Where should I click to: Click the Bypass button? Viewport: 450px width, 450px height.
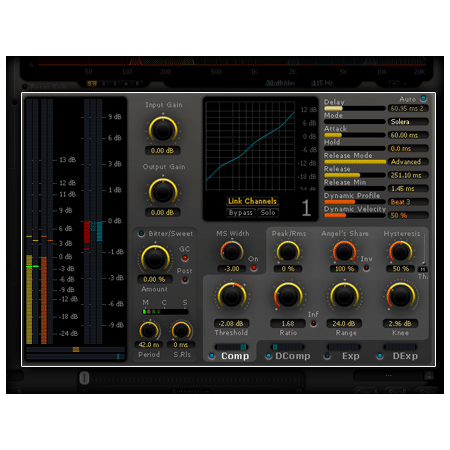click(241, 212)
